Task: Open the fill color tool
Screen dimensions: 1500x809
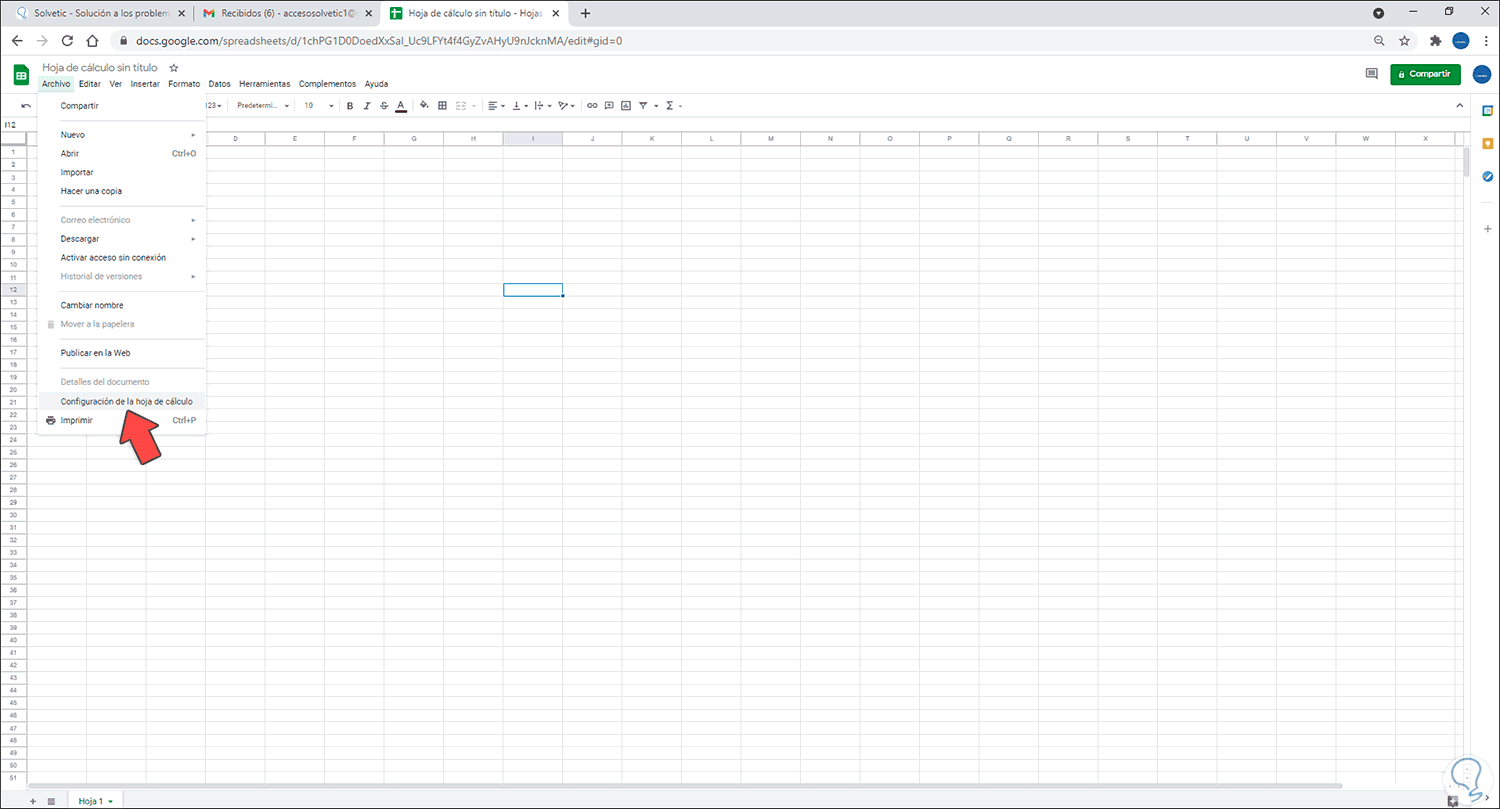Action: point(423,105)
